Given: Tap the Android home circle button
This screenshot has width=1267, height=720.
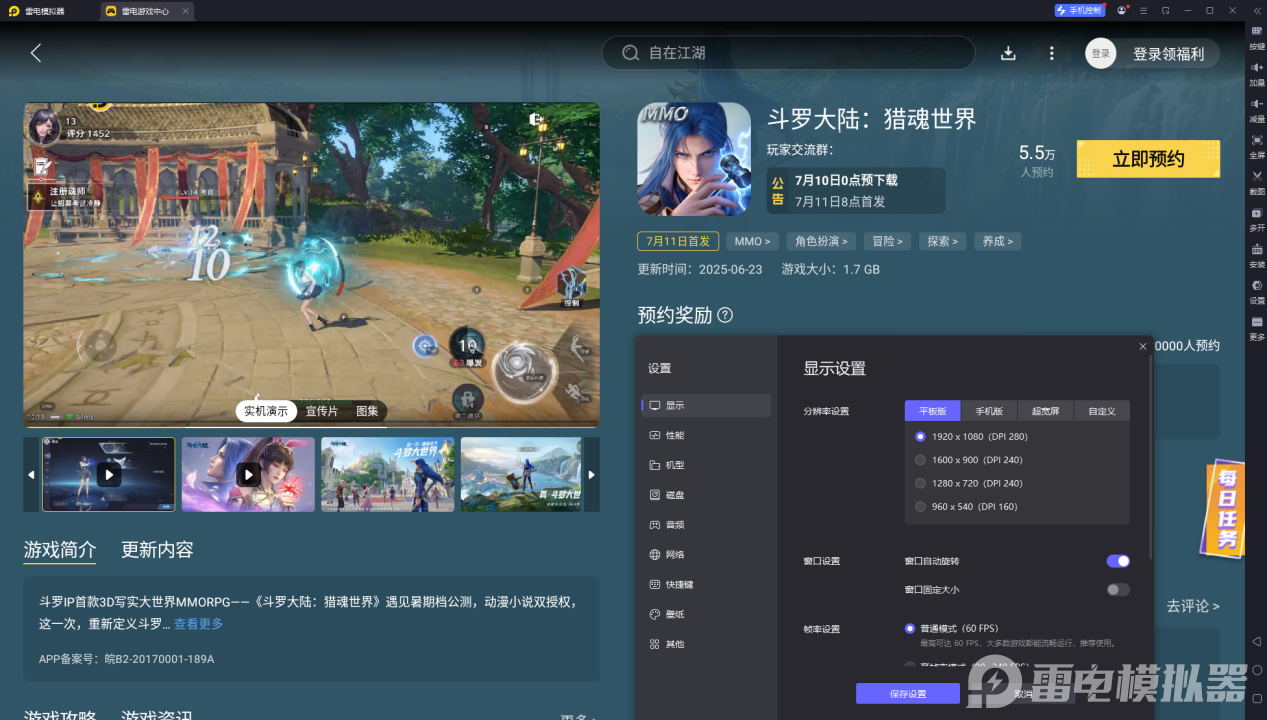Looking at the screenshot, I should [1257, 669].
